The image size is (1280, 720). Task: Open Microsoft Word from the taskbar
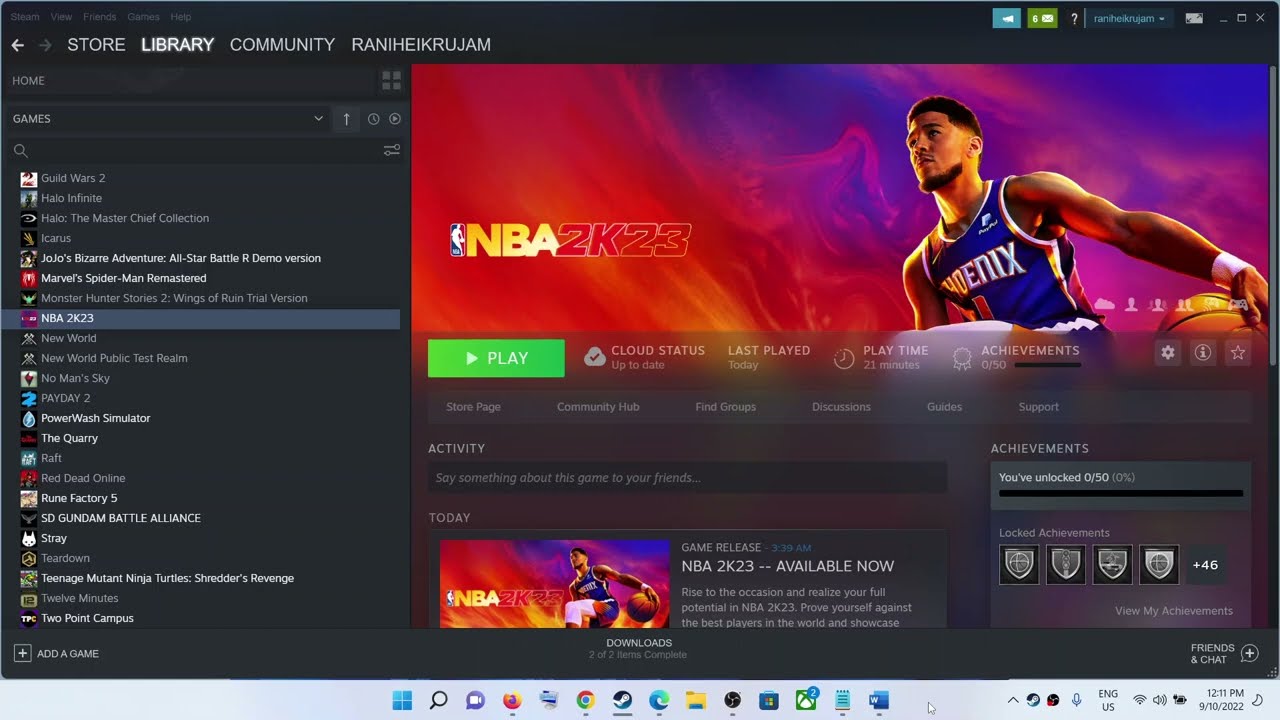point(879,701)
